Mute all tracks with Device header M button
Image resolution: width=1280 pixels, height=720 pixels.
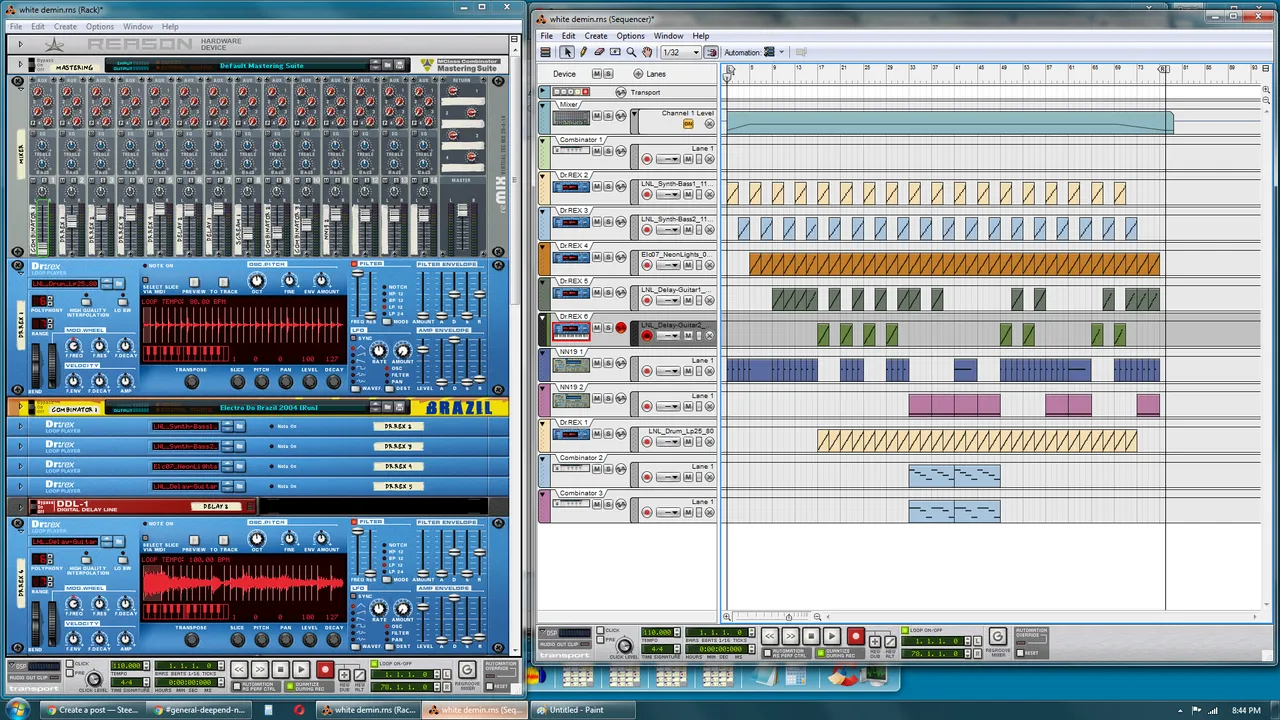pyautogui.click(x=597, y=74)
